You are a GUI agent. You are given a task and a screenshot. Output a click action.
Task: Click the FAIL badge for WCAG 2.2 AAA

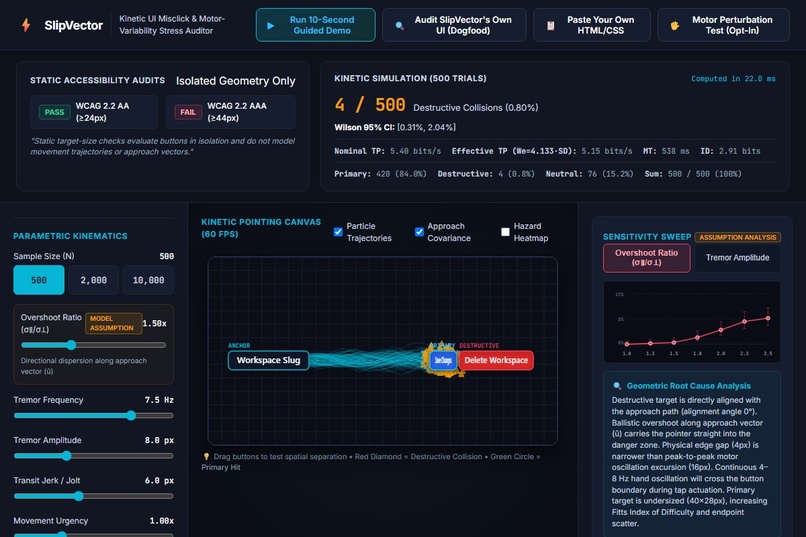(188, 112)
